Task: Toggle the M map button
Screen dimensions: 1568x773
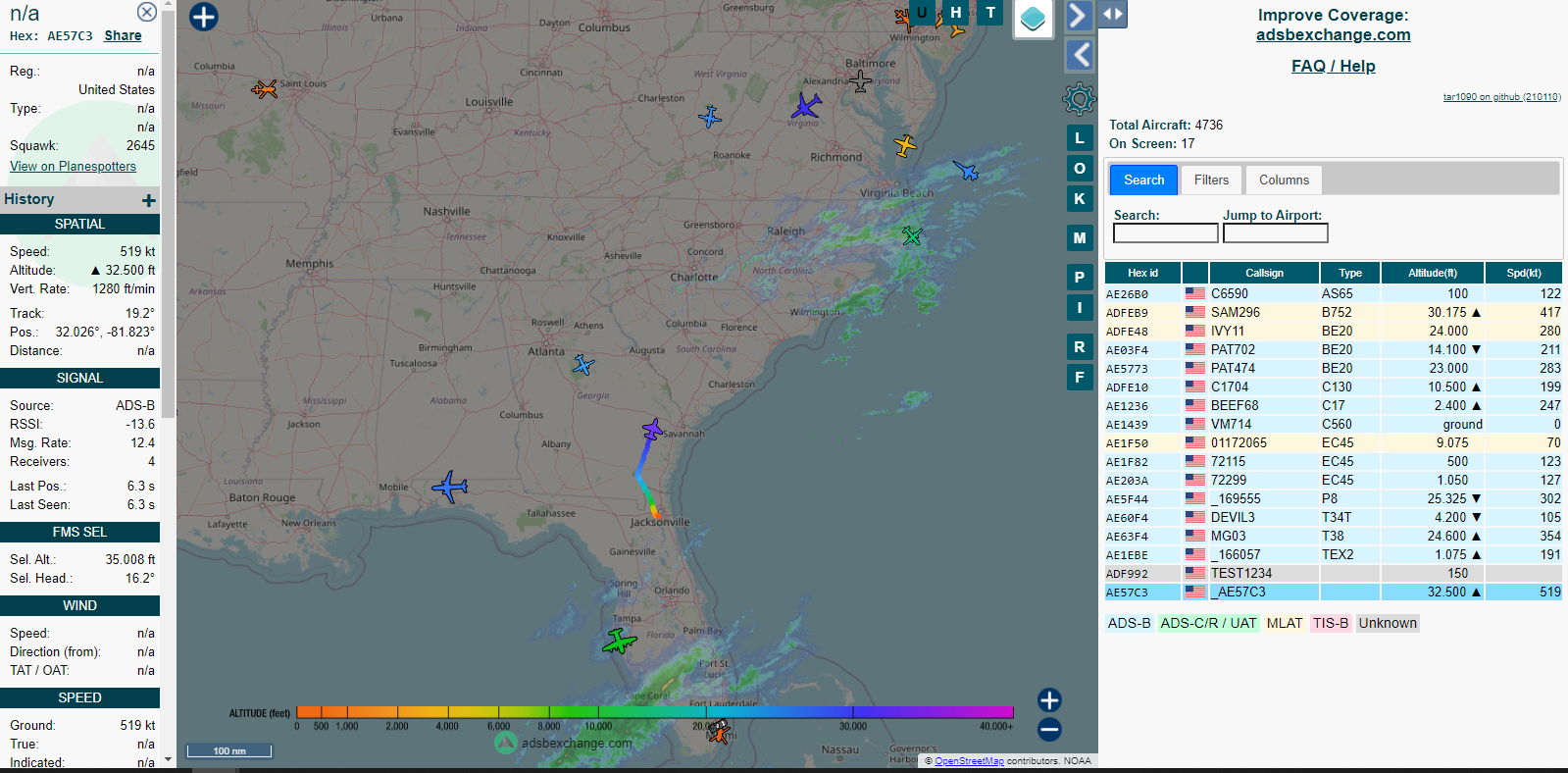Action: pyautogui.click(x=1080, y=238)
